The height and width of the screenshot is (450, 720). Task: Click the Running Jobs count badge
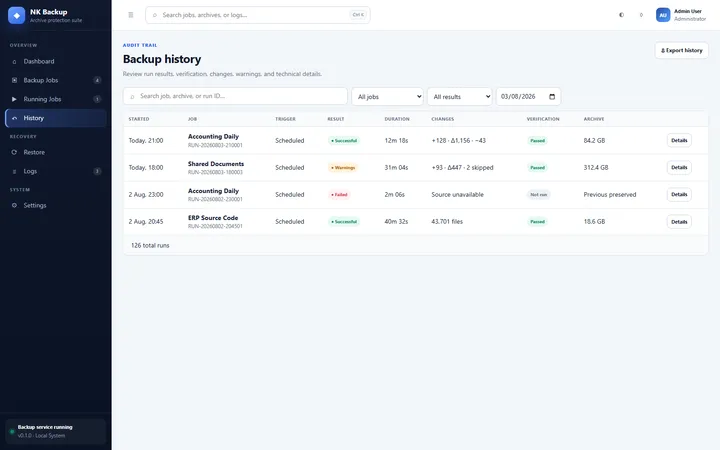[97, 99]
